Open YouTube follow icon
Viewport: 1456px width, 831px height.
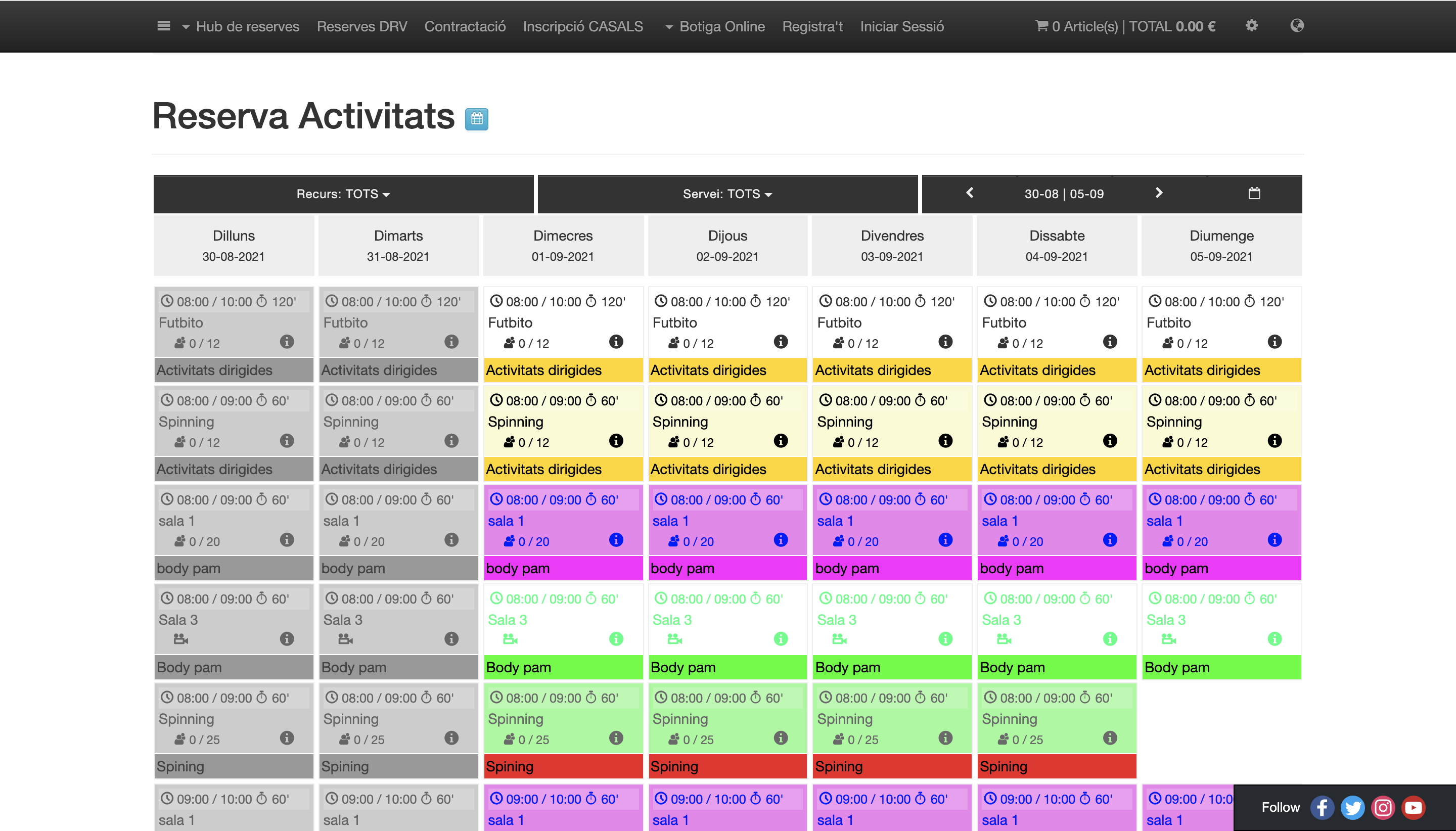coord(1413,807)
